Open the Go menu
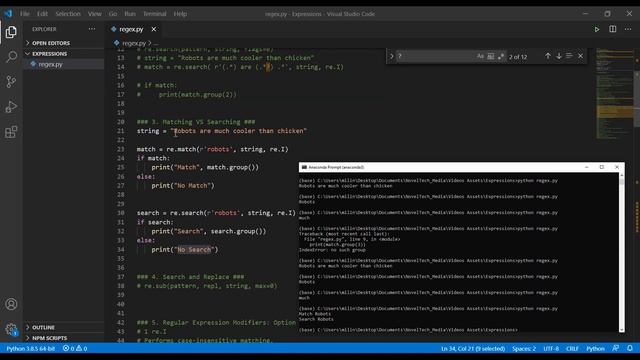The width and height of the screenshot is (640, 360). (x=113, y=13)
